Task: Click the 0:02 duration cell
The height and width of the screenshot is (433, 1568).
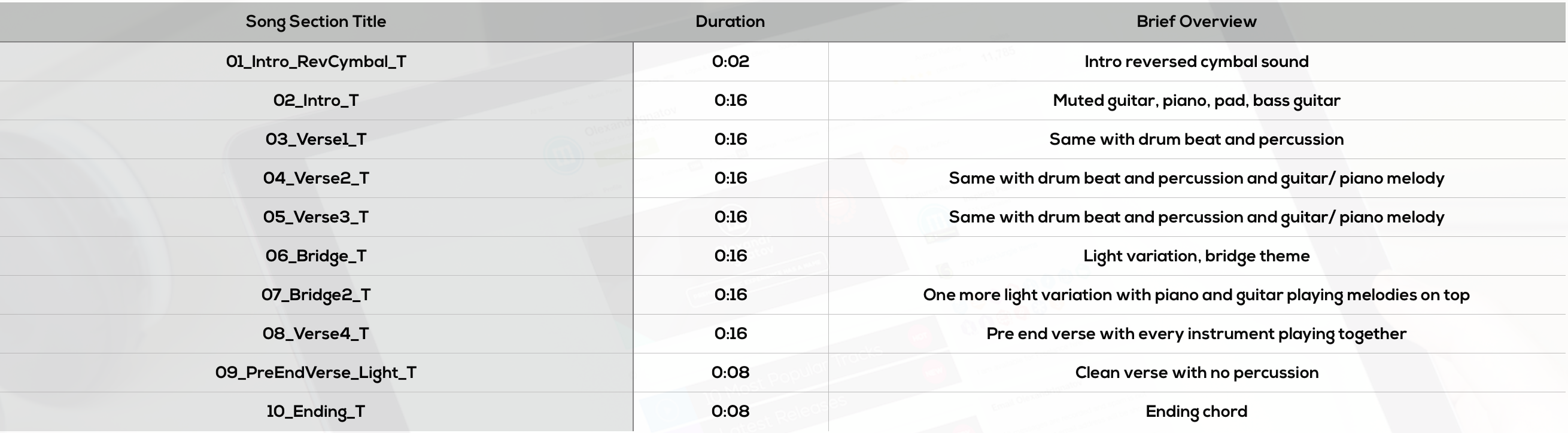Action: click(730, 62)
